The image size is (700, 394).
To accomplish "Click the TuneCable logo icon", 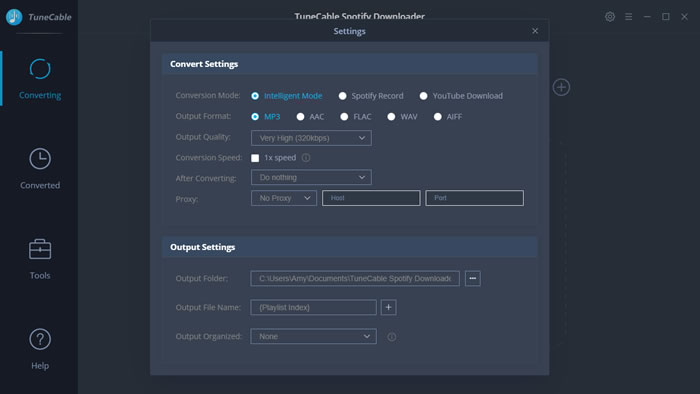I will (14, 17).
